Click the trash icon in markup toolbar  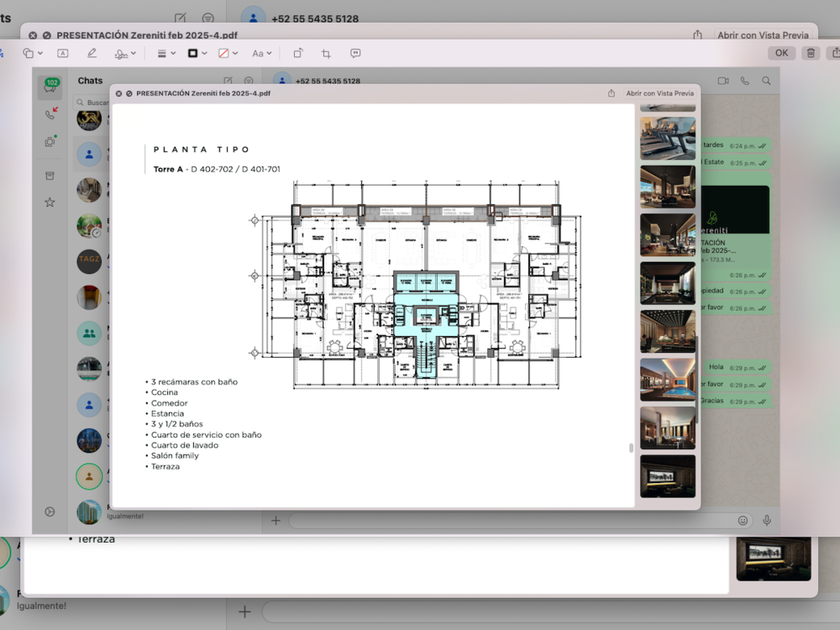pos(811,53)
